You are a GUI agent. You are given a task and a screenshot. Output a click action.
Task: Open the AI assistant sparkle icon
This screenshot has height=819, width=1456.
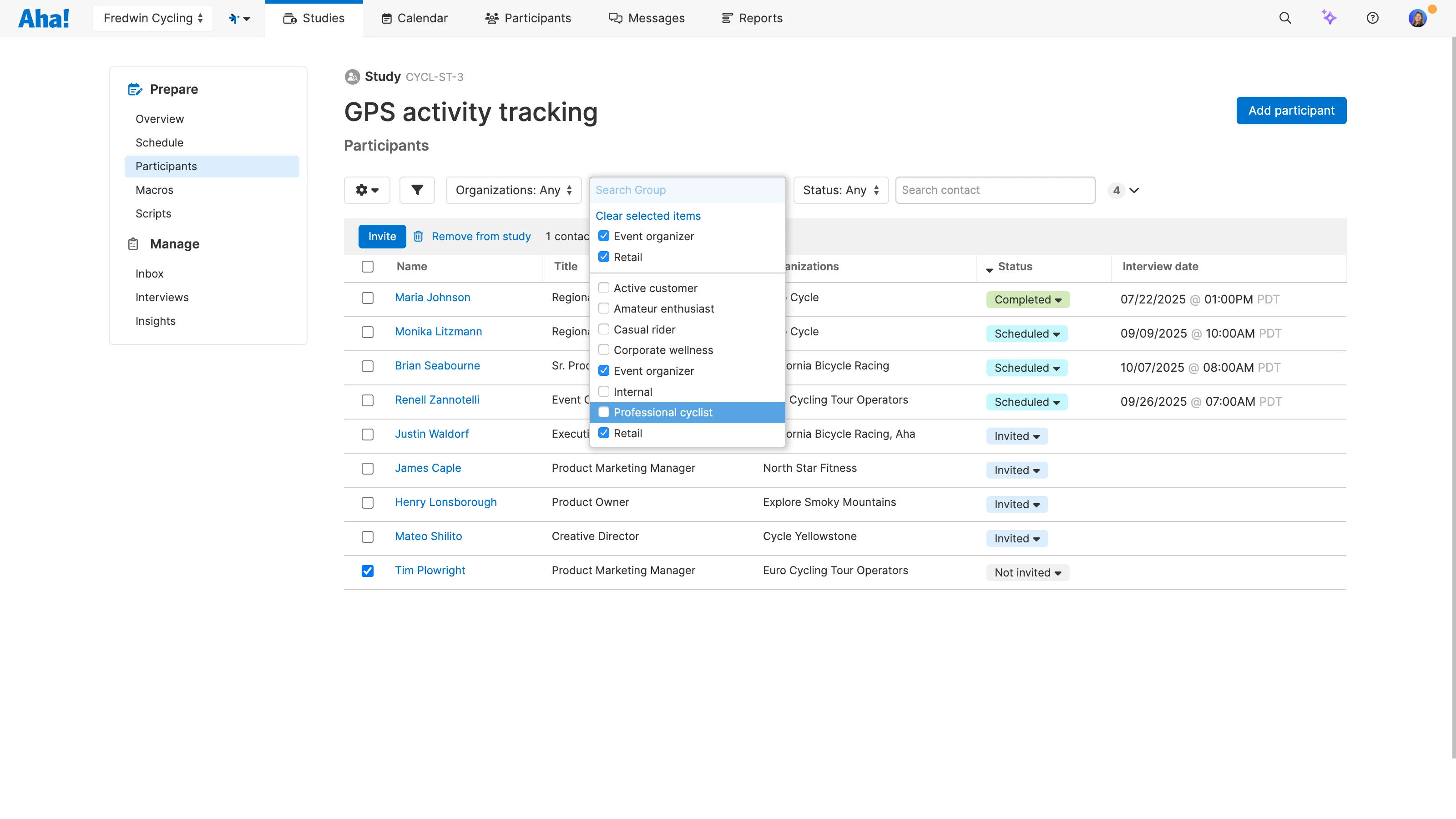pyautogui.click(x=1329, y=18)
